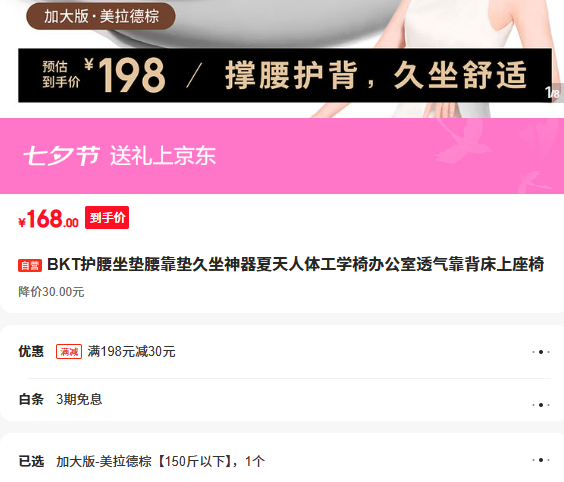Click the 优惠 row label
This screenshot has width=564, height=482.
[31, 351]
